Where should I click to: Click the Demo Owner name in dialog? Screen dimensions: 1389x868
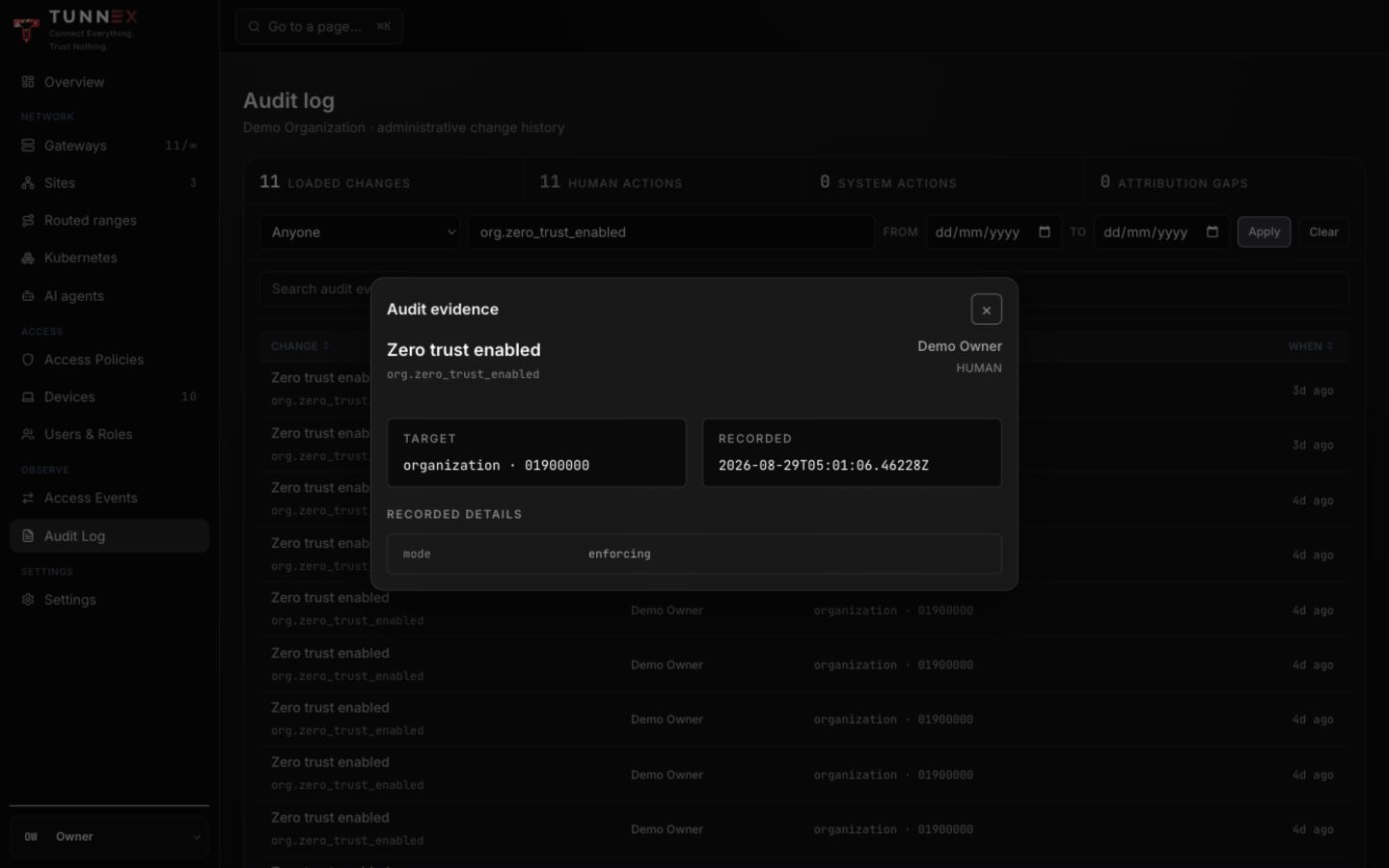coord(960,346)
